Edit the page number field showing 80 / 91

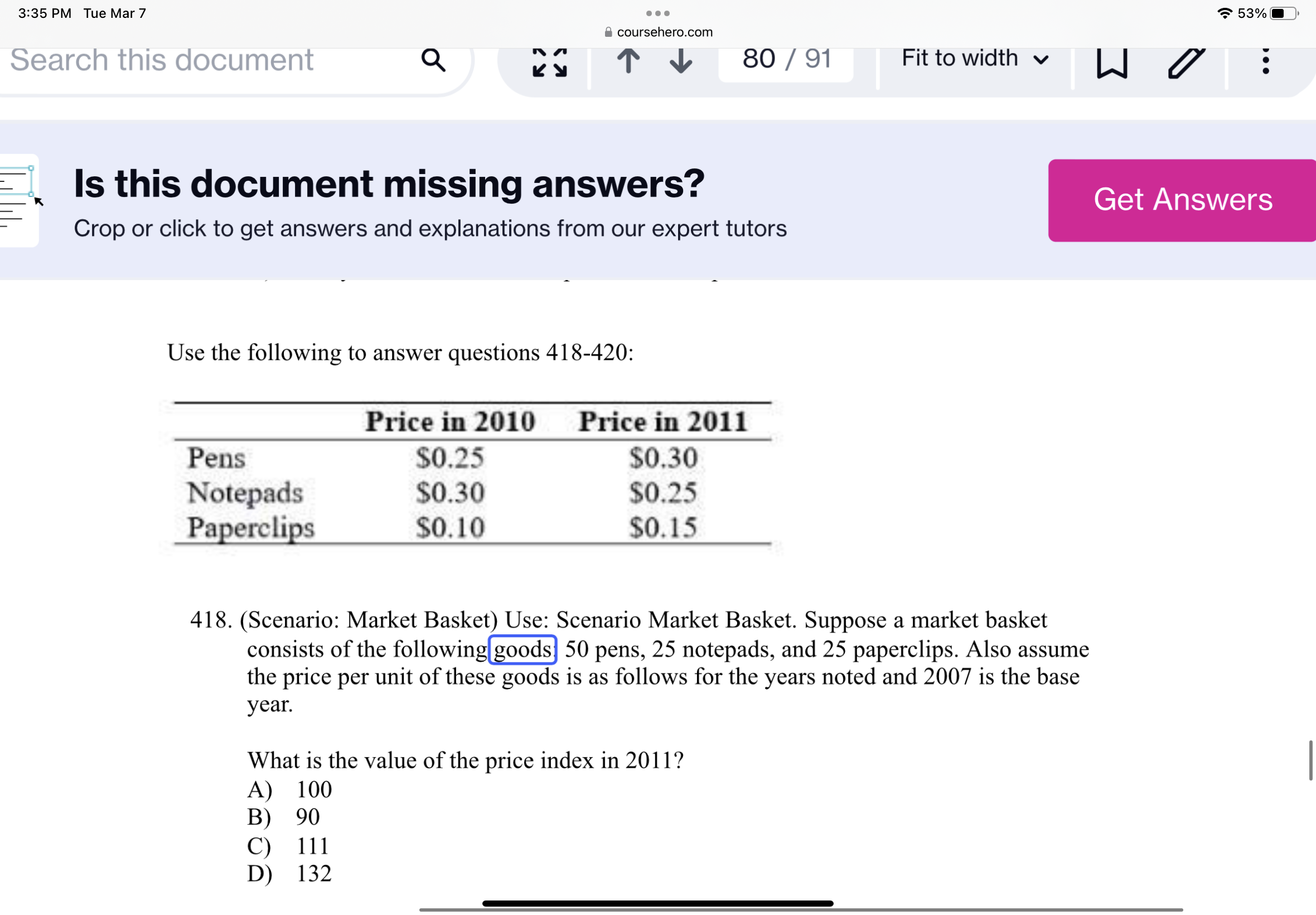[x=786, y=58]
